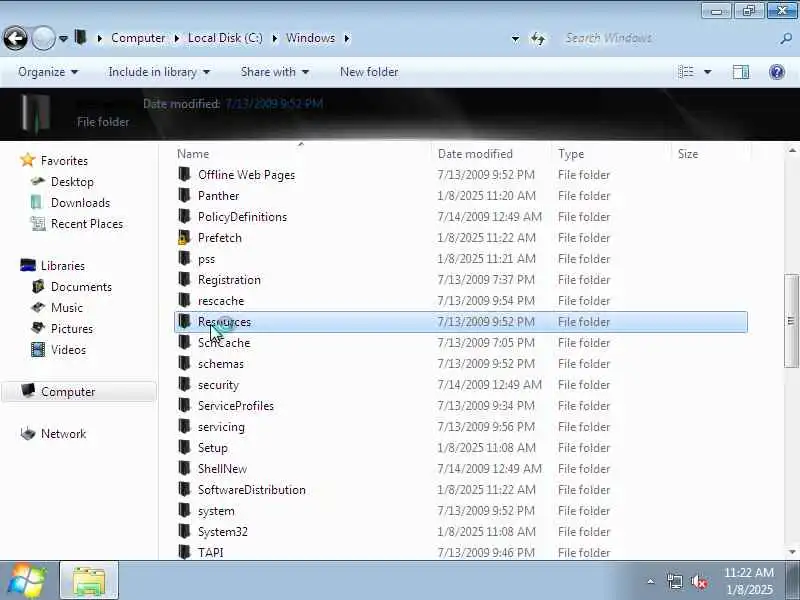The height and width of the screenshot is (600, 800).
Task: Select Network in the navigation pane
Action: click(x=63, y=434)
